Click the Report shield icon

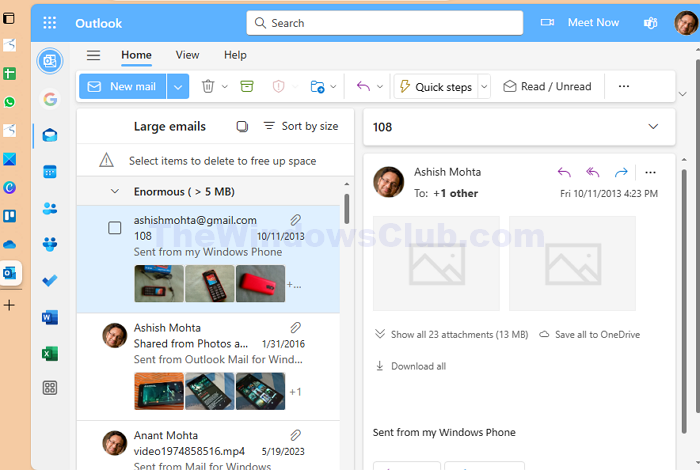coord(279,86)
